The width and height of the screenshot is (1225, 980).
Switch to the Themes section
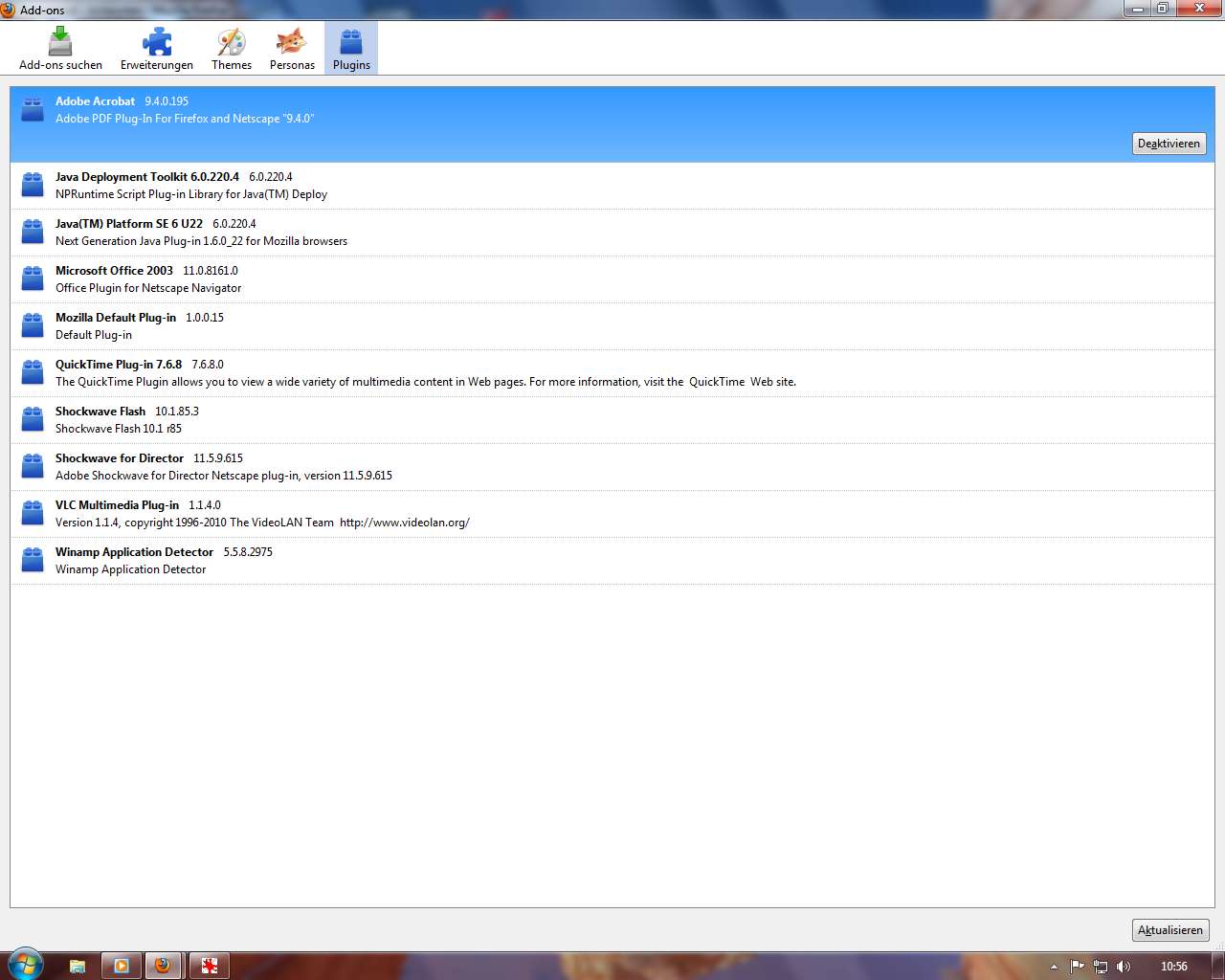click(232, 49)
